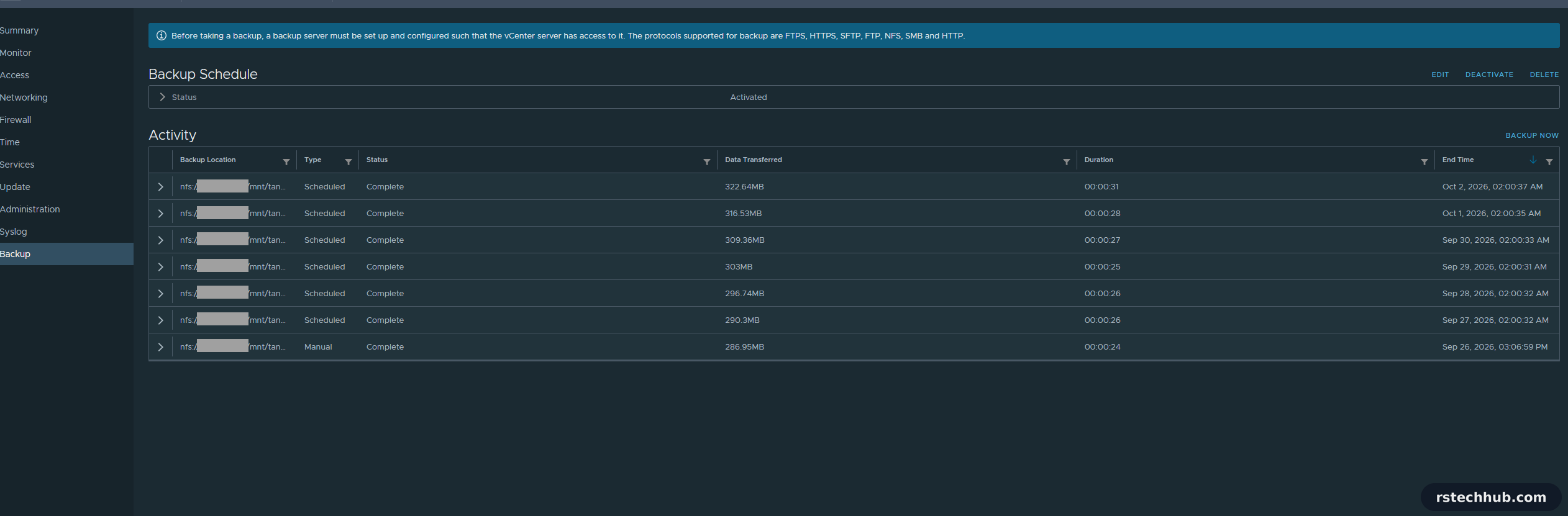The image size is (1568, 516).
Task: Expand the Manual backup row
Action: [160, 347]
